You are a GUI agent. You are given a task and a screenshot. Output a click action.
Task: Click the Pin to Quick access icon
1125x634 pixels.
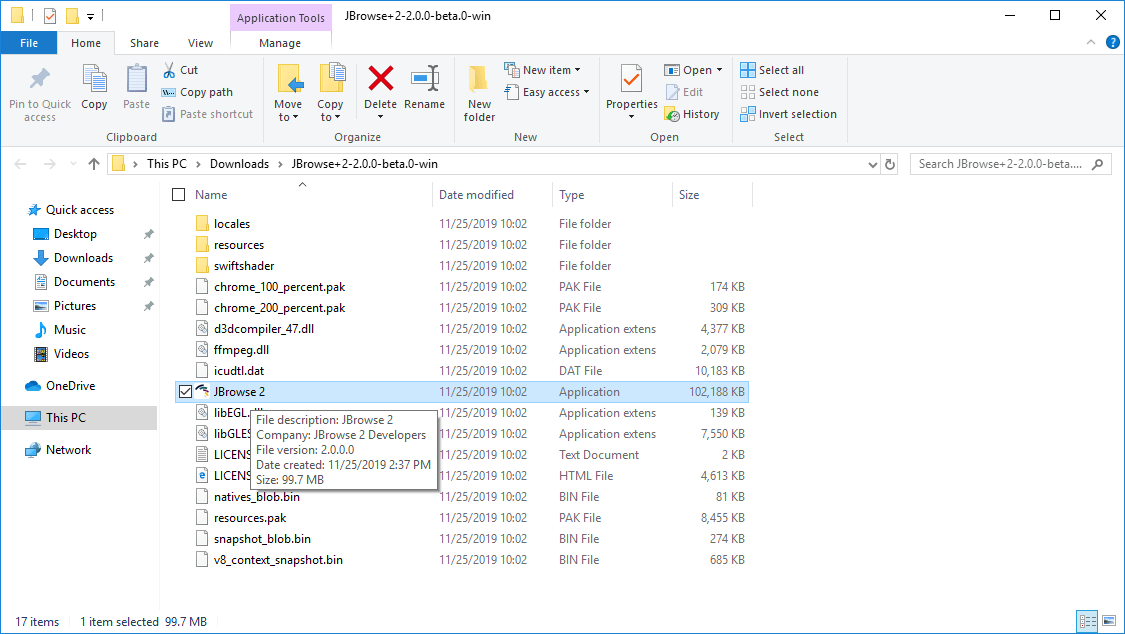coord(39,79)
